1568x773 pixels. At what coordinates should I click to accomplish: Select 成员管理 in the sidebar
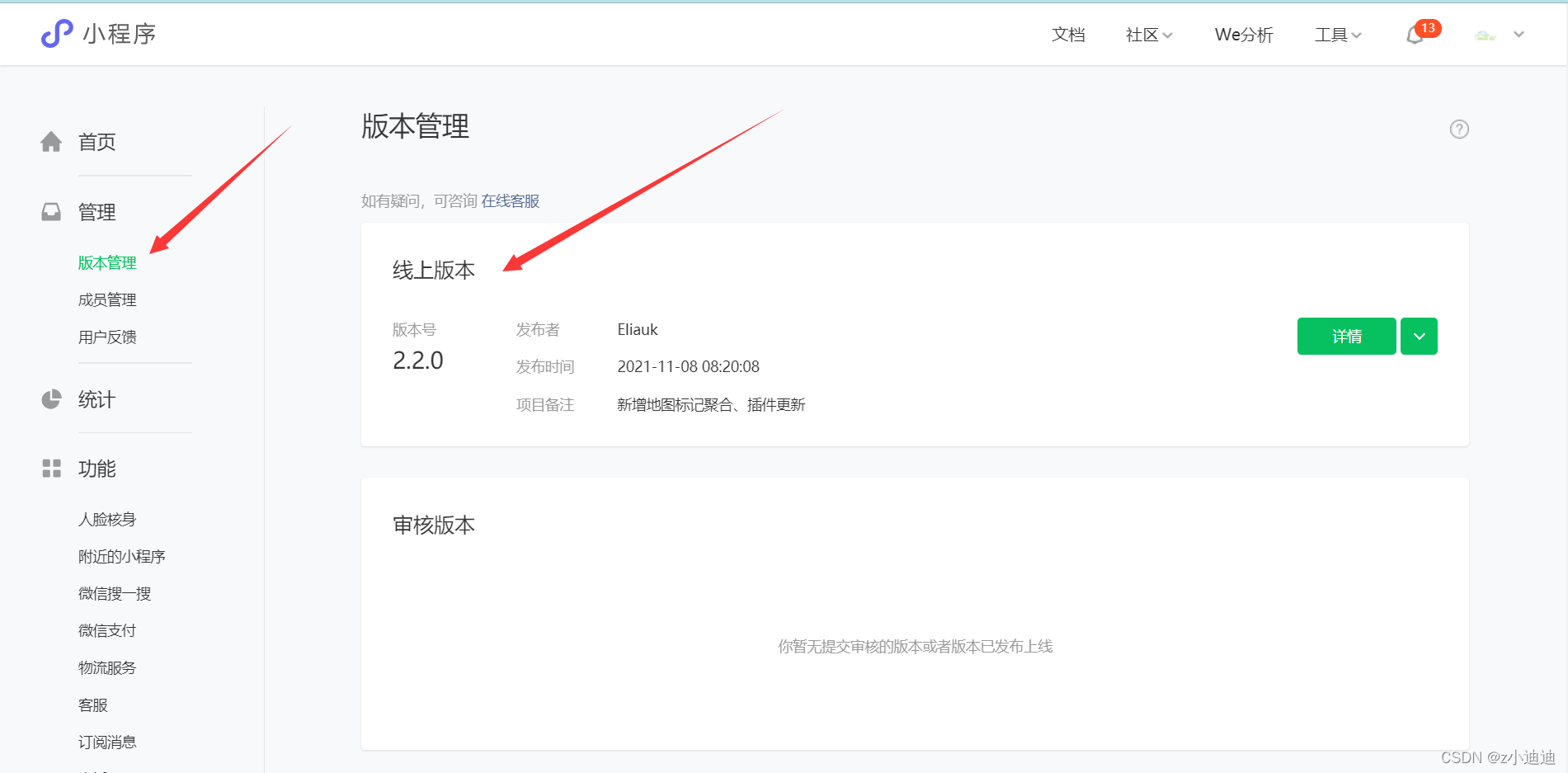click(x=106, y=299)
